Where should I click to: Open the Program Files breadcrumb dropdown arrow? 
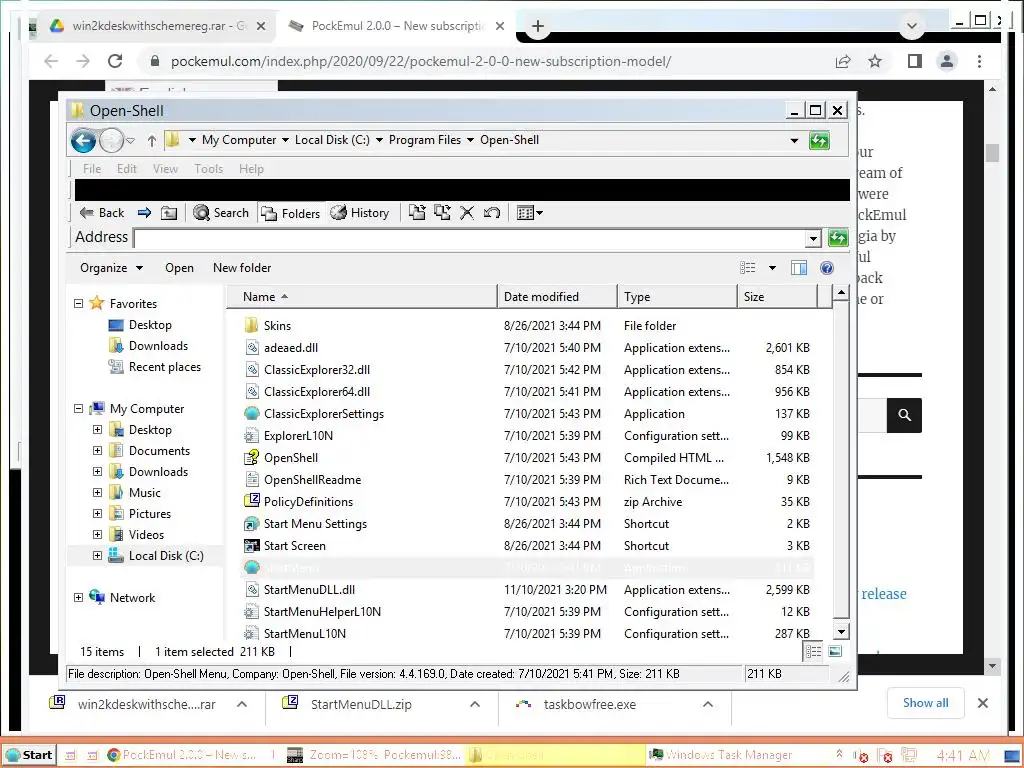click(470, 140)
